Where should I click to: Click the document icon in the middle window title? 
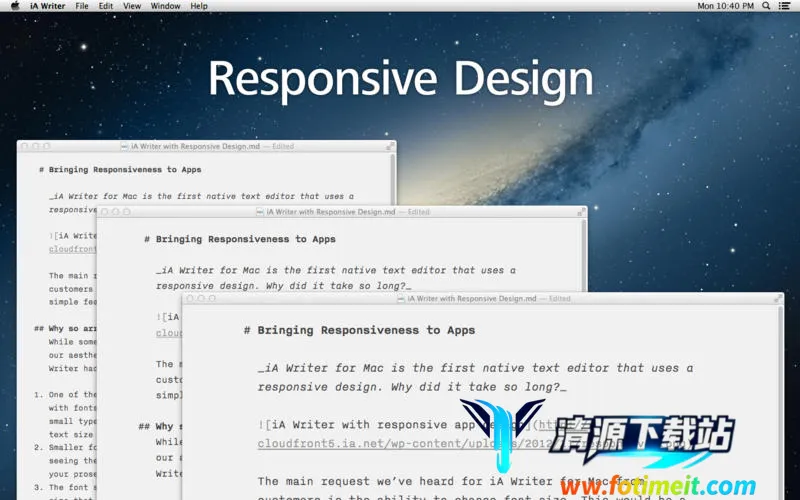259,212
